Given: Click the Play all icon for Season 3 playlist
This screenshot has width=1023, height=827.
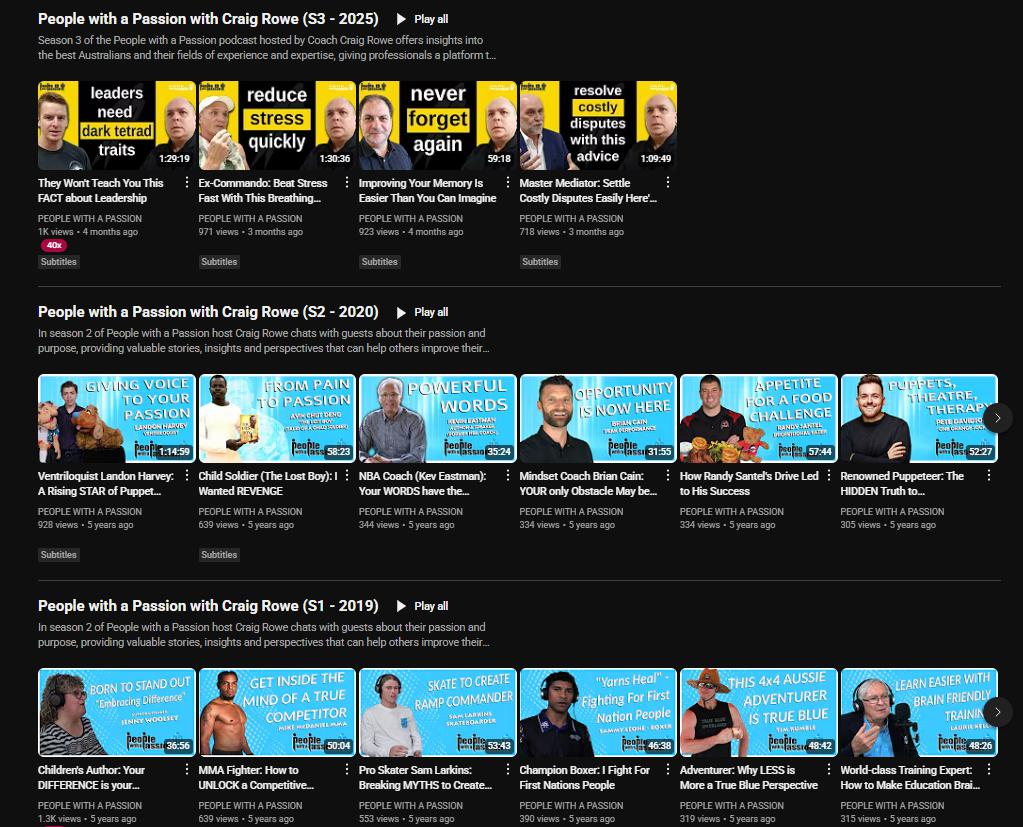Looking at the screenshot, I should click(x=400, y=18).
